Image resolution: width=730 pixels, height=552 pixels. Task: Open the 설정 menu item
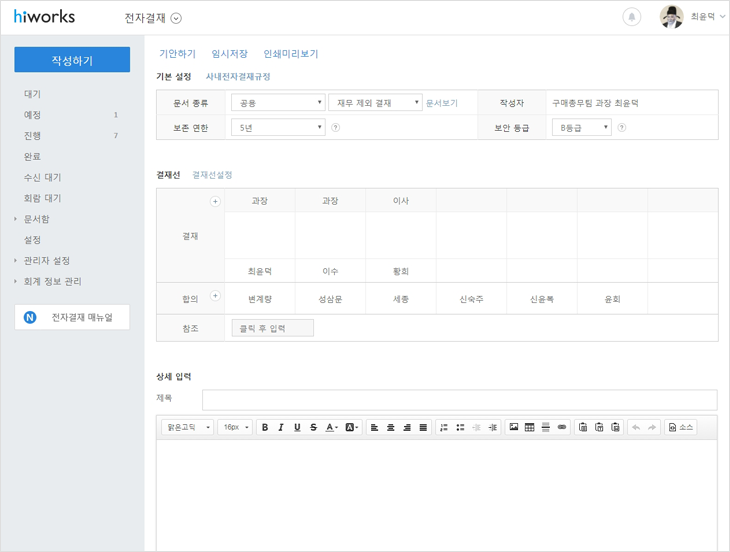click(32, 240)
